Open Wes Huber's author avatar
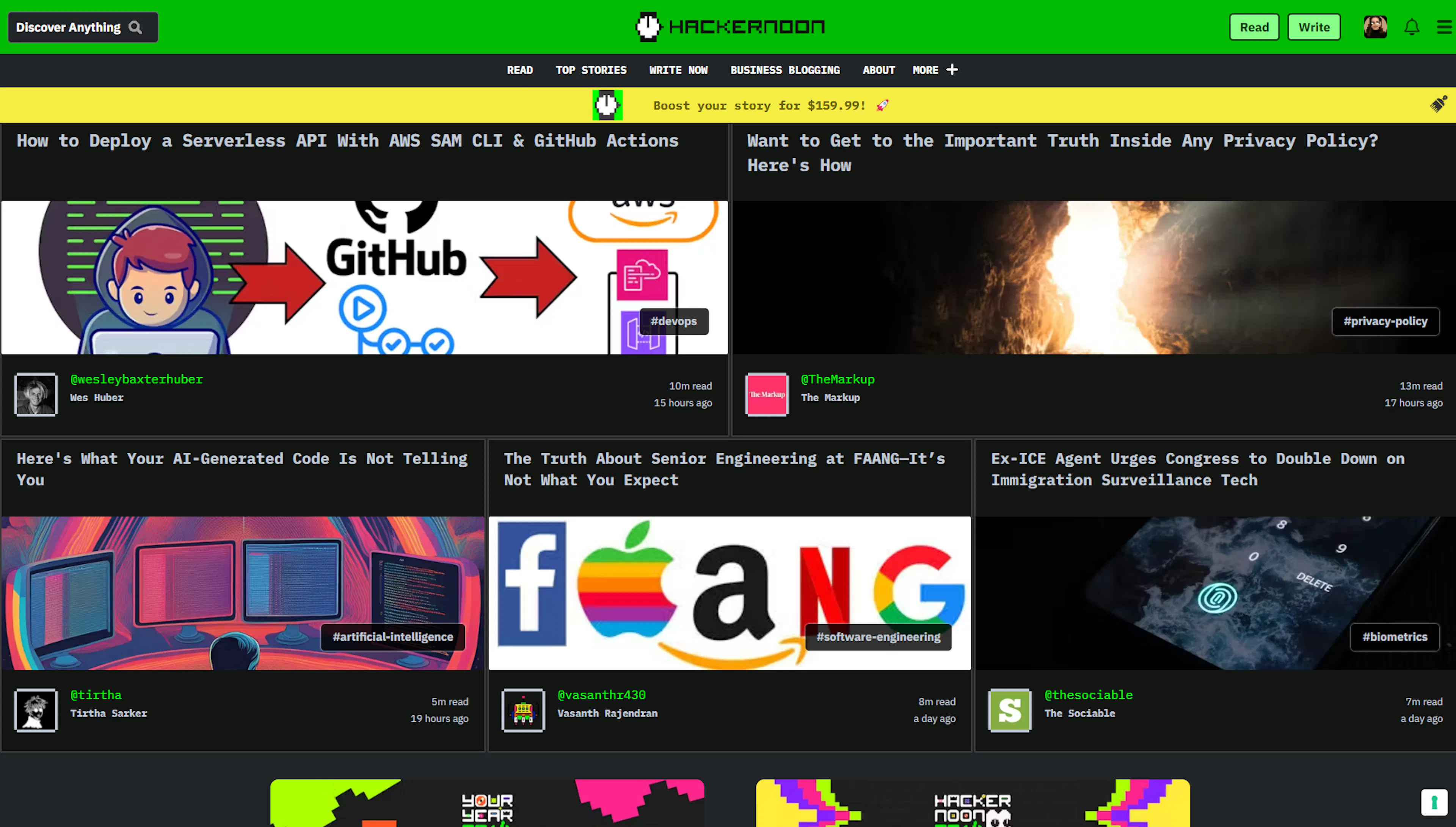1456x827 pixels. (36, 394)
